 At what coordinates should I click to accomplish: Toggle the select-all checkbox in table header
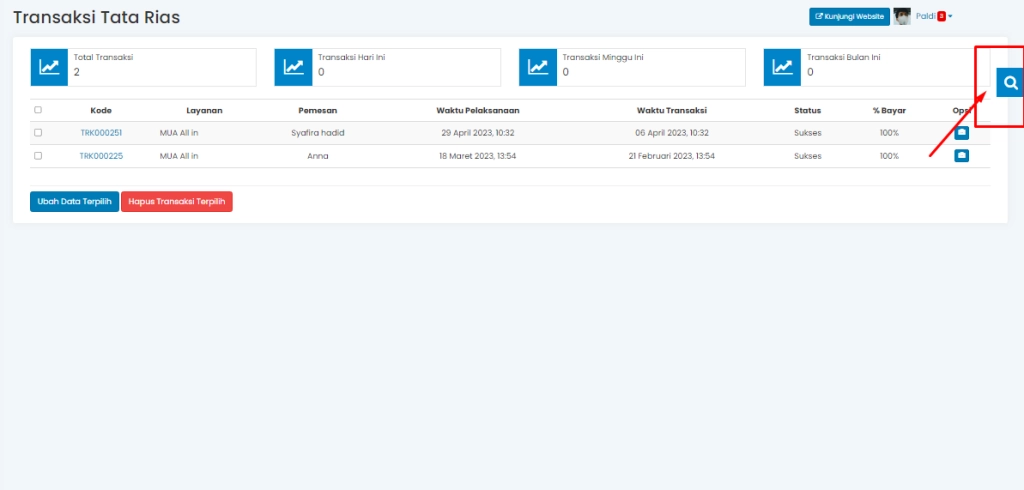[38, 110]
